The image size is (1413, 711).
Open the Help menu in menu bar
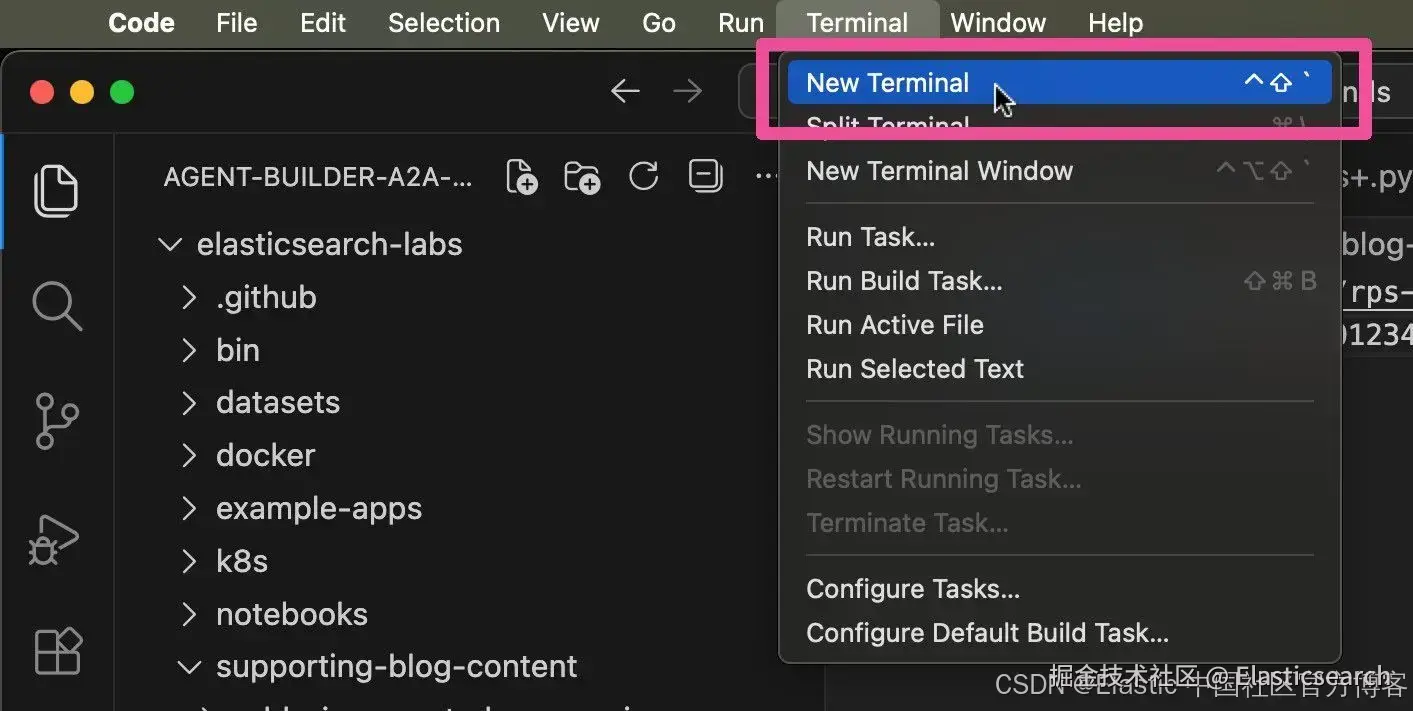click(x=1115, y=23)
